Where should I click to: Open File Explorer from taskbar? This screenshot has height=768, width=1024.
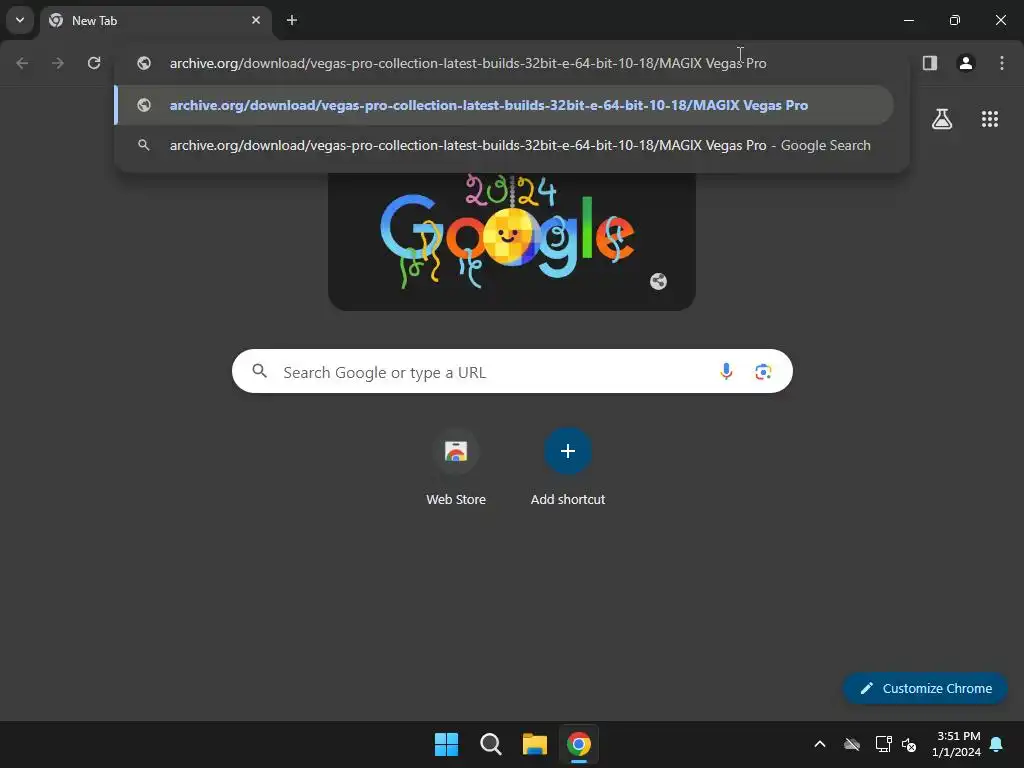(x=534, y=744)
